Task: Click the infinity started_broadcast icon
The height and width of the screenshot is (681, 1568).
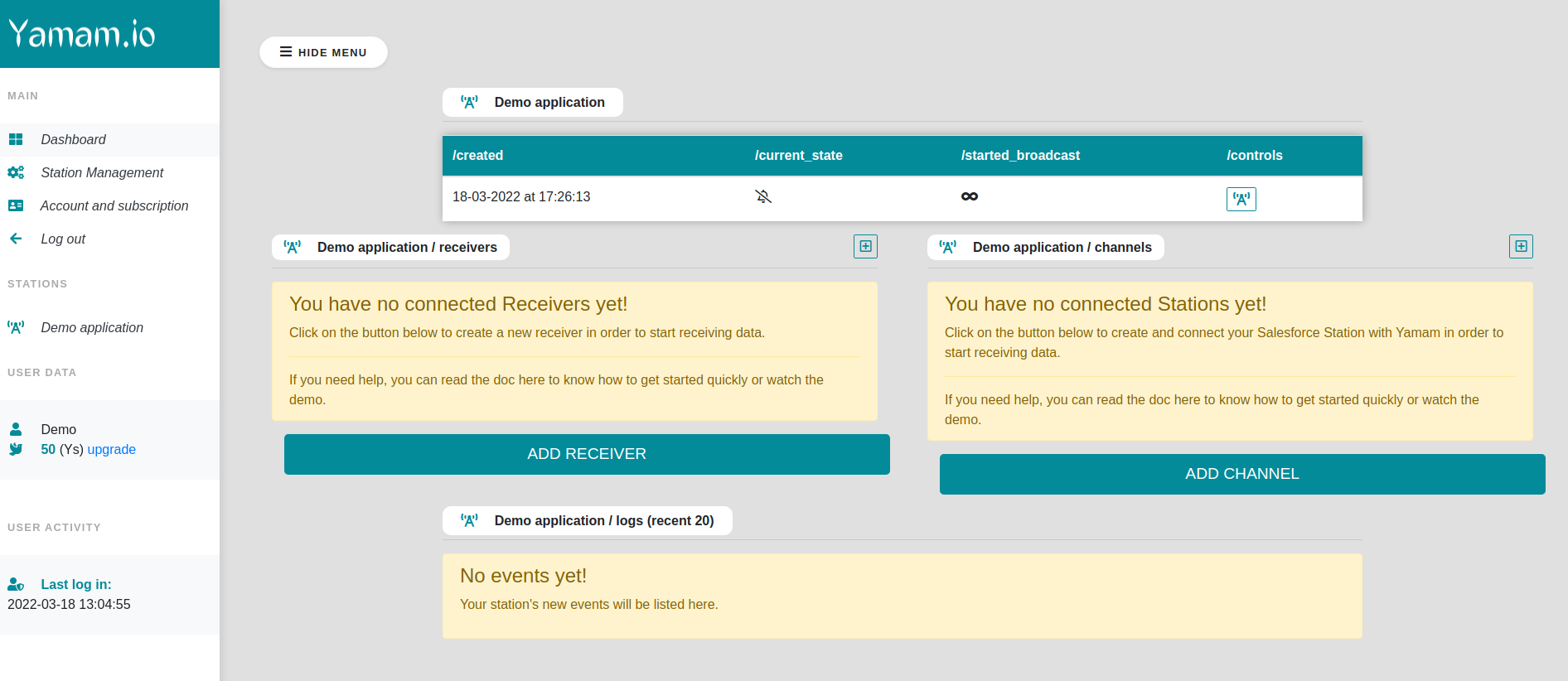Action: coord(970,196)
